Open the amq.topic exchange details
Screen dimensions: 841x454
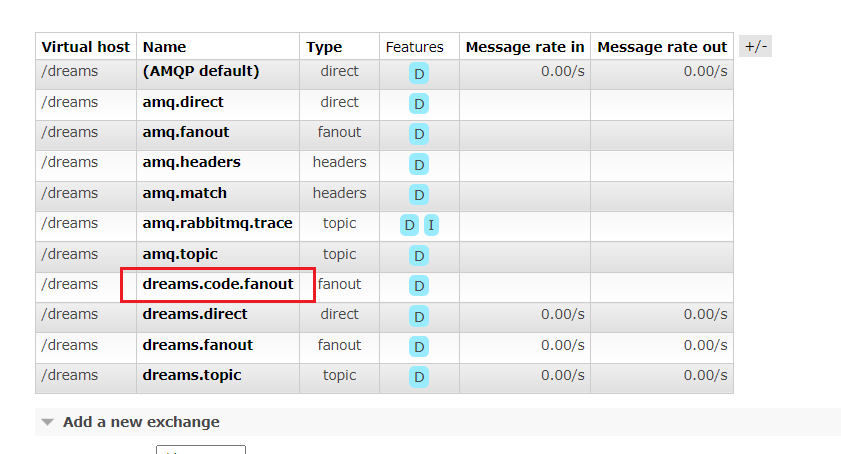(x=180, y=254)
